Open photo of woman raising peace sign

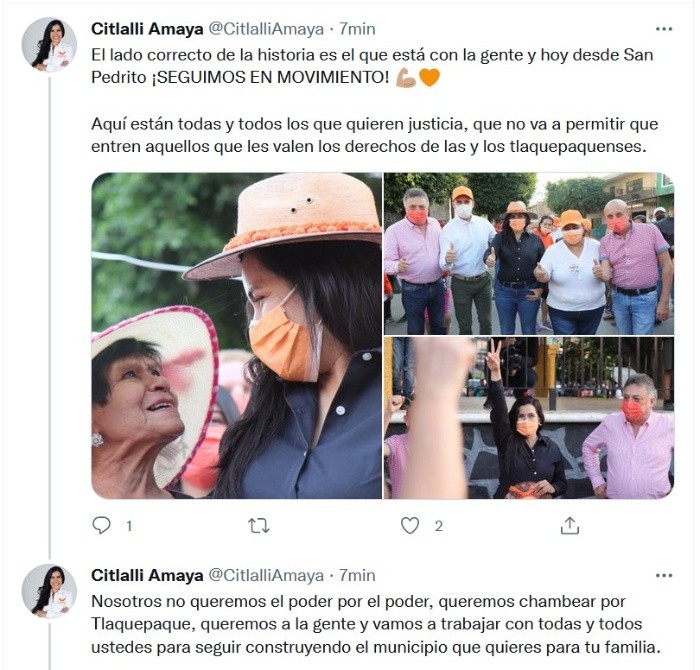(529, 418)
